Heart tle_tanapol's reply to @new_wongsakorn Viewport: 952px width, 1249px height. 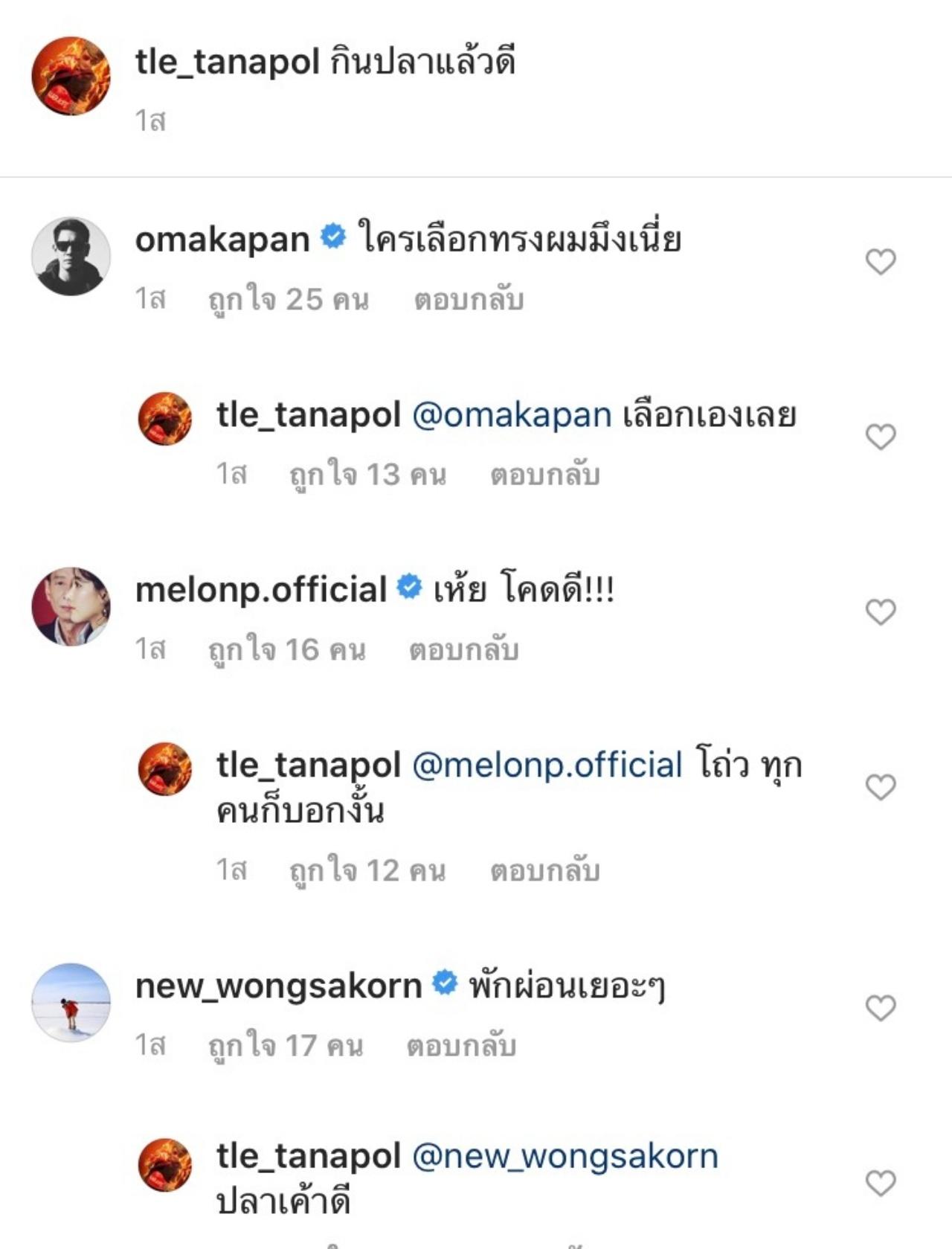[881, 1183]
